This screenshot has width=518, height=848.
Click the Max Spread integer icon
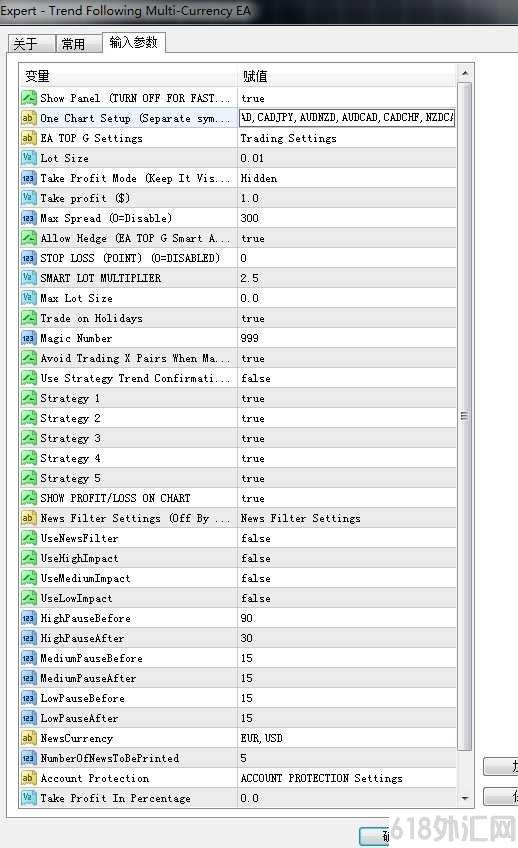[x=28, y=218]
